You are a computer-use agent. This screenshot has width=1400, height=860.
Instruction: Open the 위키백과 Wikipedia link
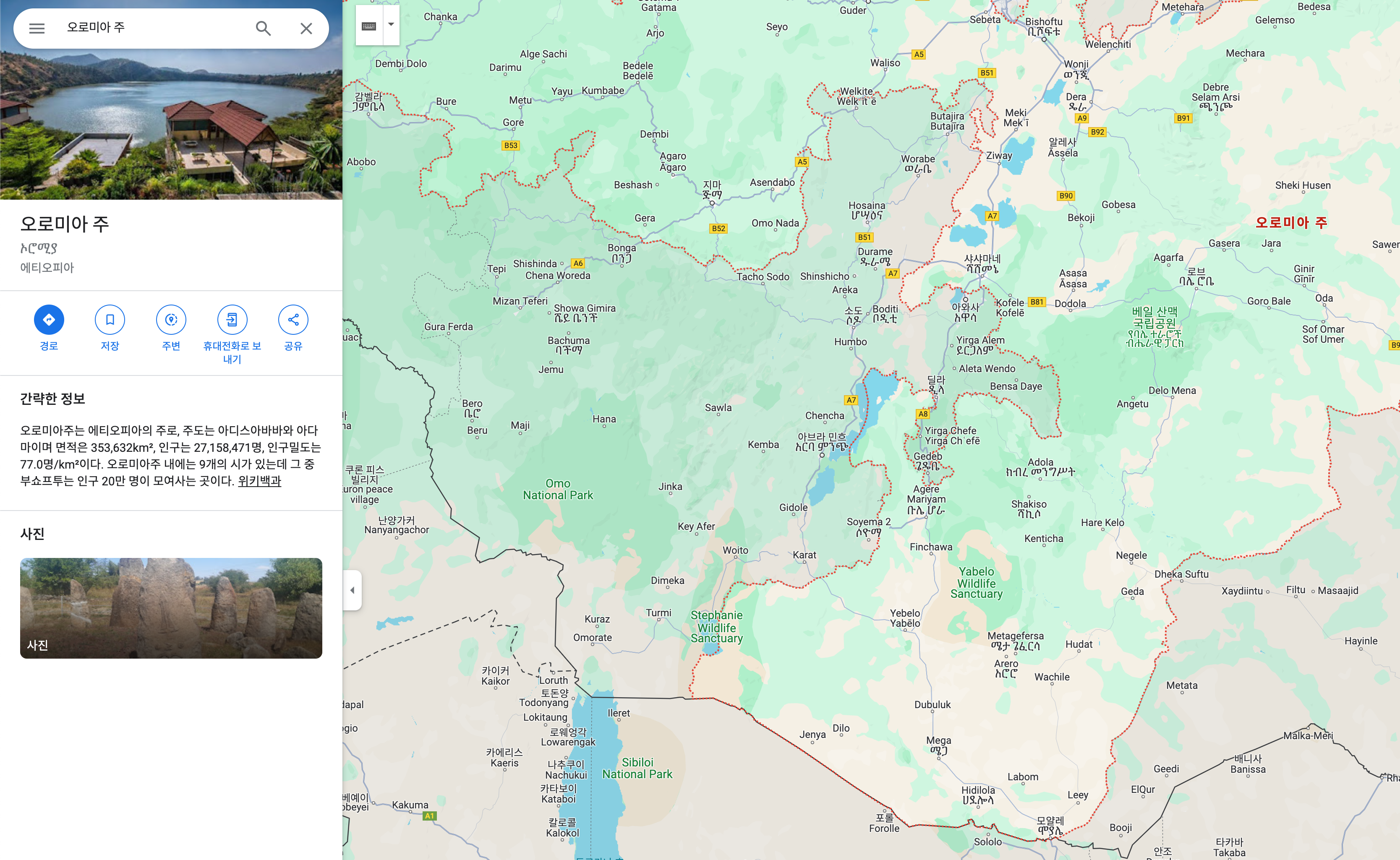click(x=259, y=481)
